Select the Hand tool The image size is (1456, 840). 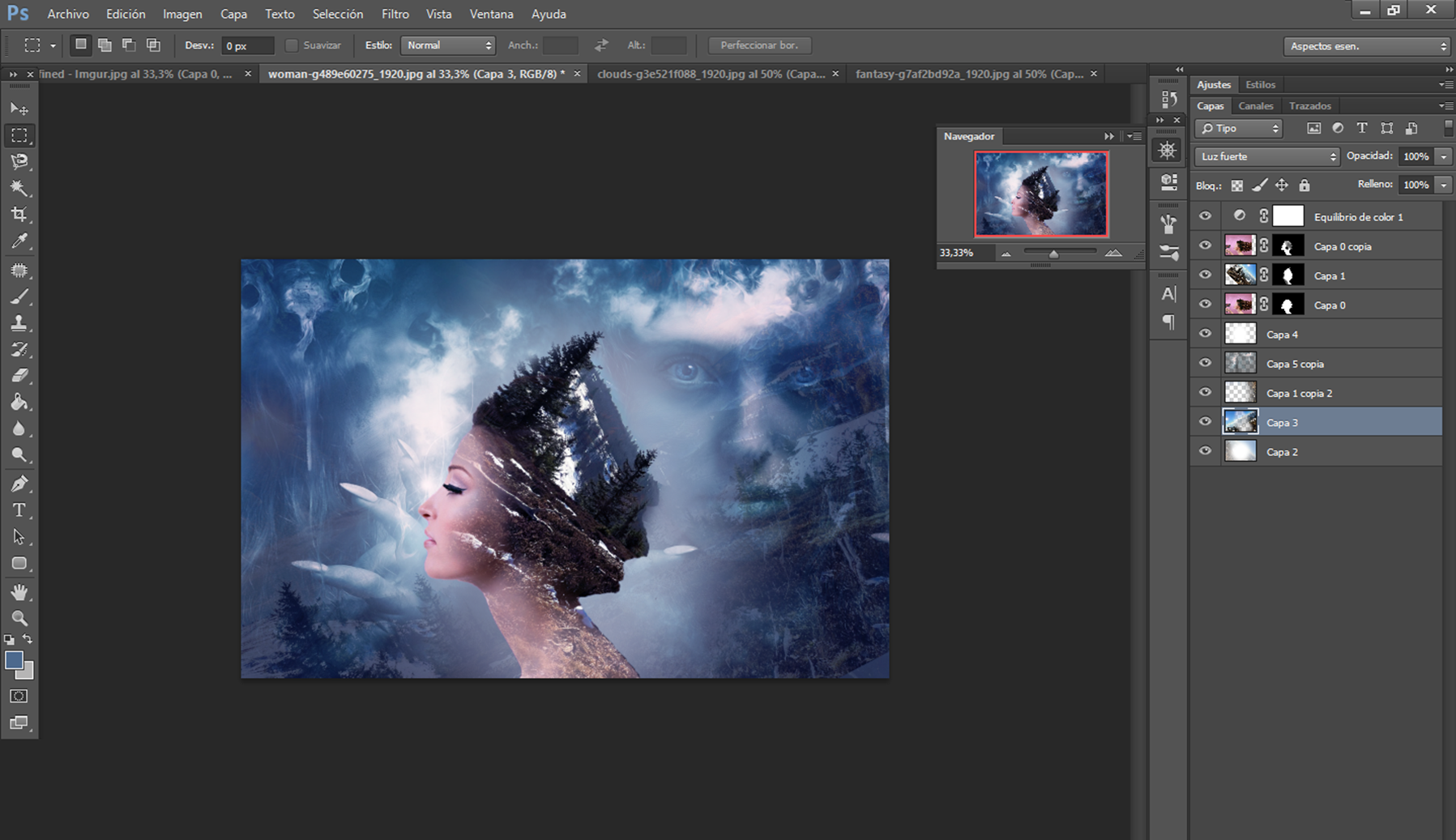click(19, 592)
